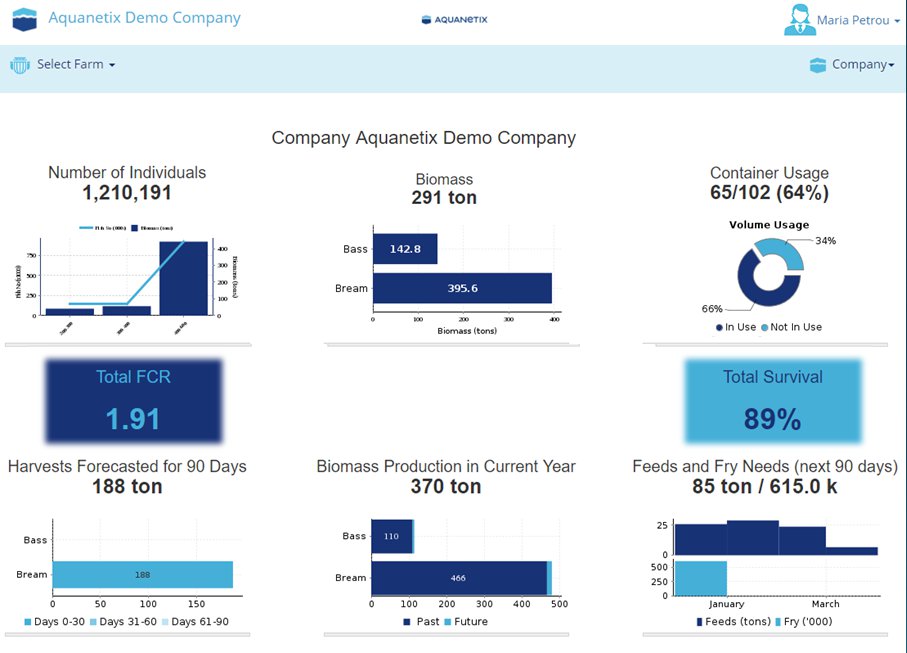Click the Bream 466 production bar
Viewport: 907px width, 653px height.
tap(459, 578)
